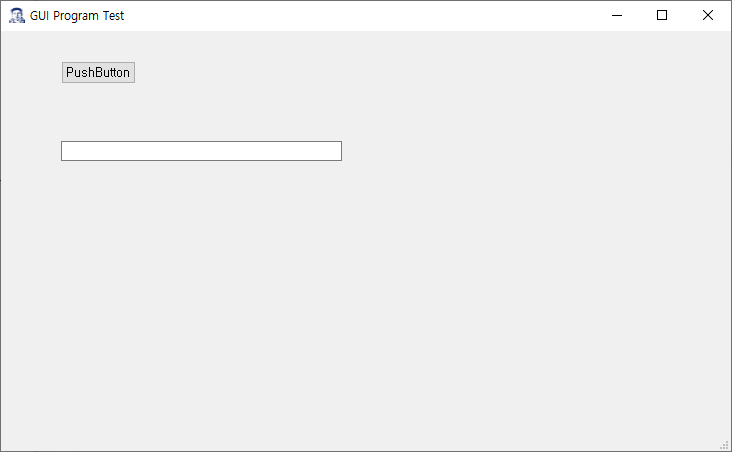This screenshot has width=732, height=452.
Task: Click the portrait application icon in title bar
Action: coord(17,15)
